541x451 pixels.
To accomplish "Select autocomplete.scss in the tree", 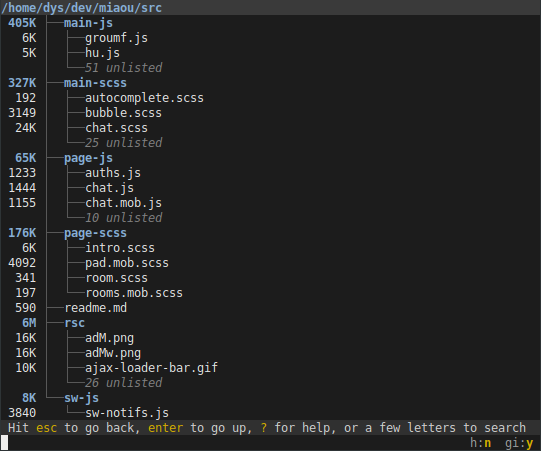I will click(144, 98).
